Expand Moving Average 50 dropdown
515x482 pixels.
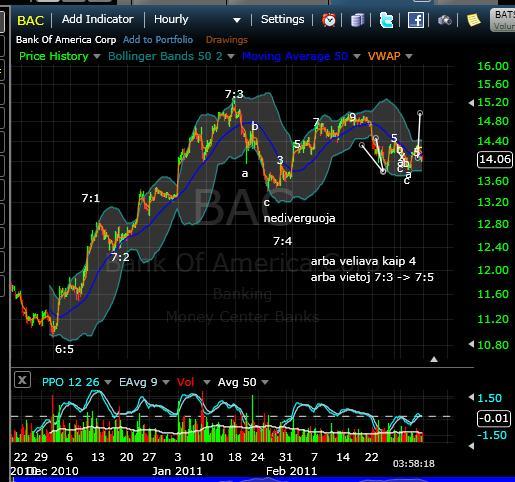[357, 56]
